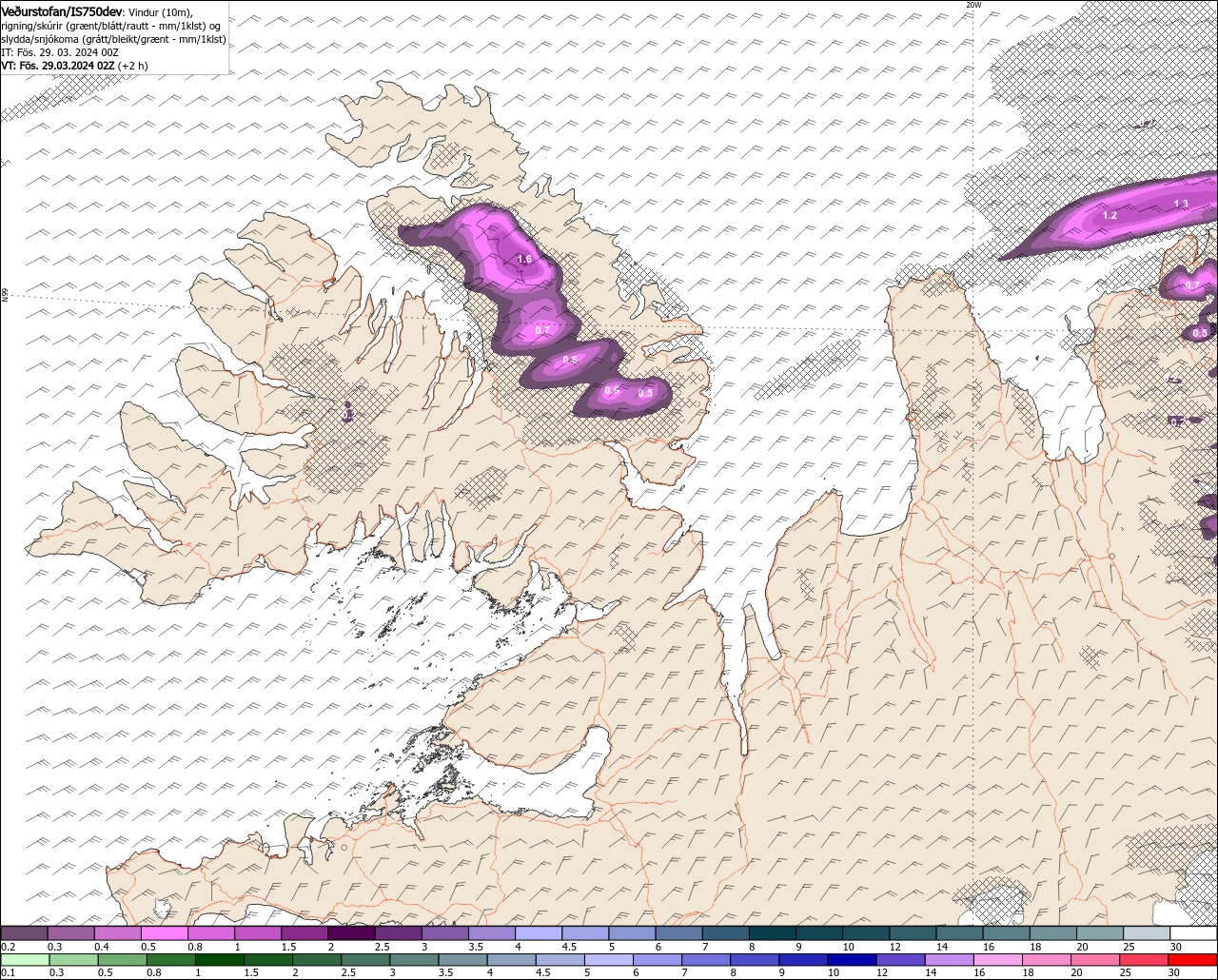Click the 'rigning/skúrir' legend description line

tap(111, 26)
